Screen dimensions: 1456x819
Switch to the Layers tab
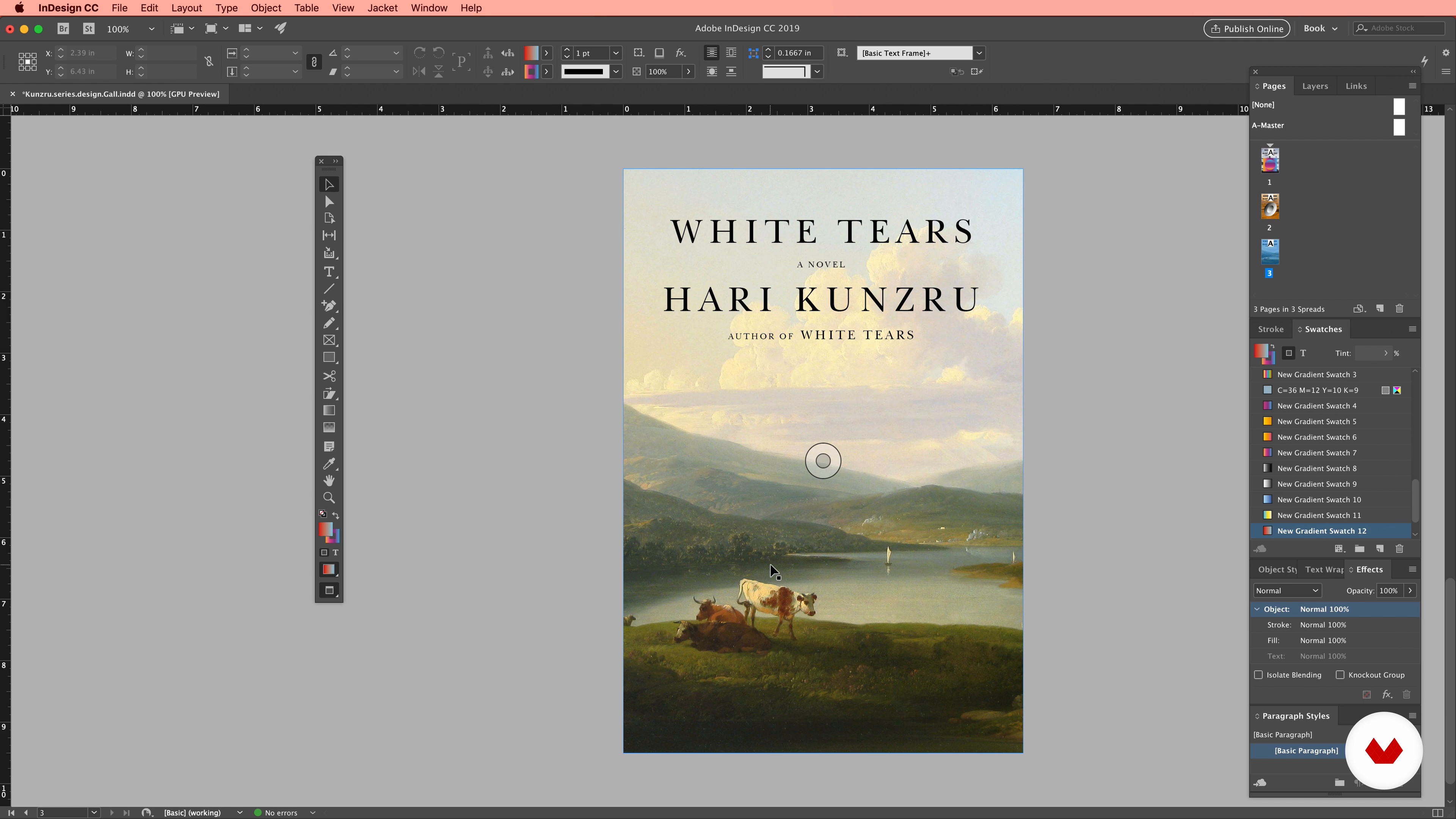[x=1315, y=86]
